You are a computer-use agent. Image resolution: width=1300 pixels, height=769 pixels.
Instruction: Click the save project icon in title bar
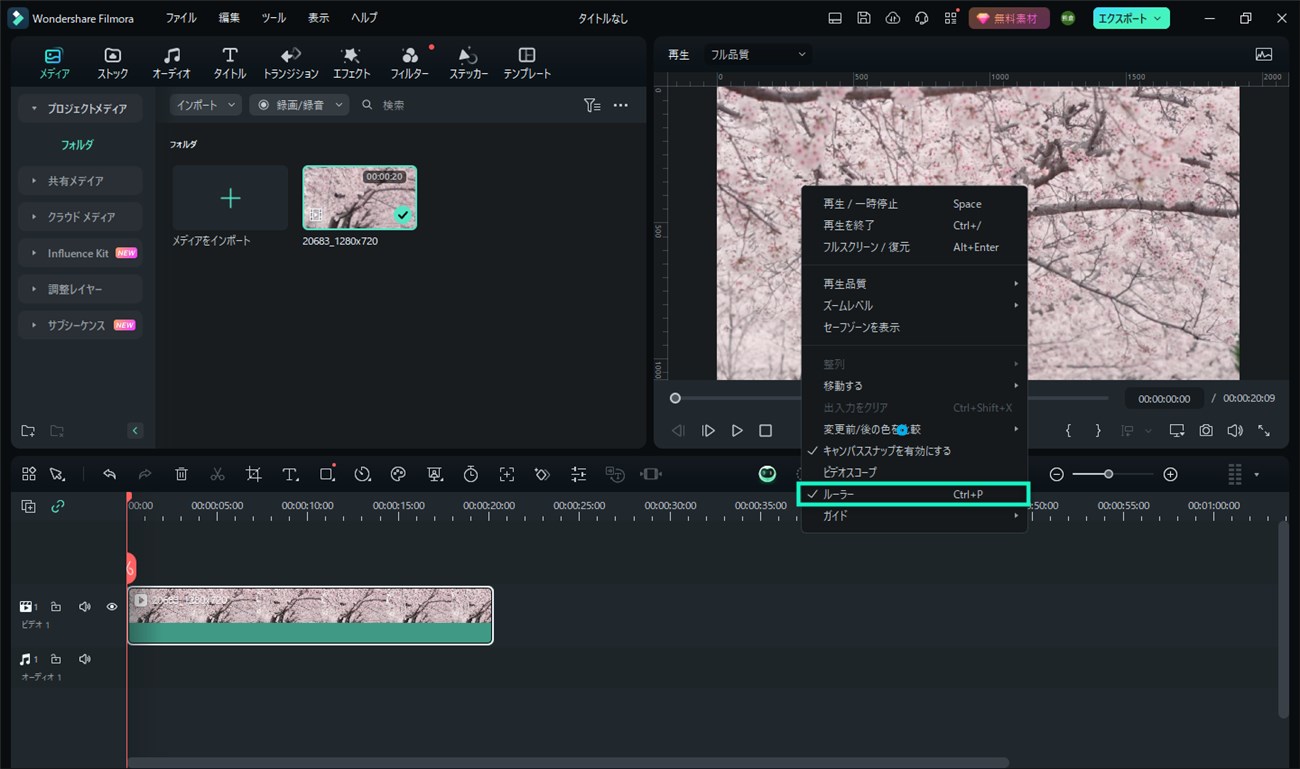tap(864, 19)
